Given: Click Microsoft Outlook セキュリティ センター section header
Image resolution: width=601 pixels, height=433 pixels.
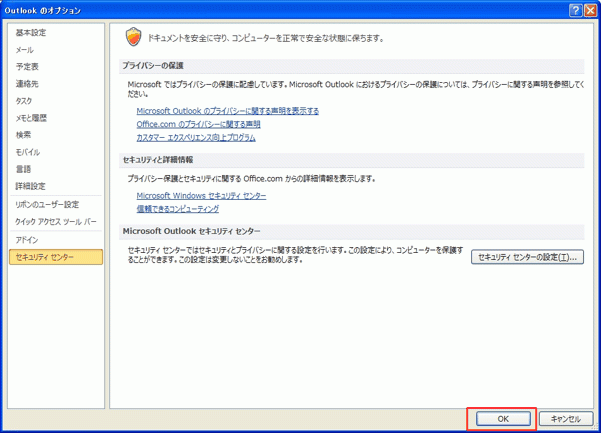Looking at the screenshot, I should 351,231.
